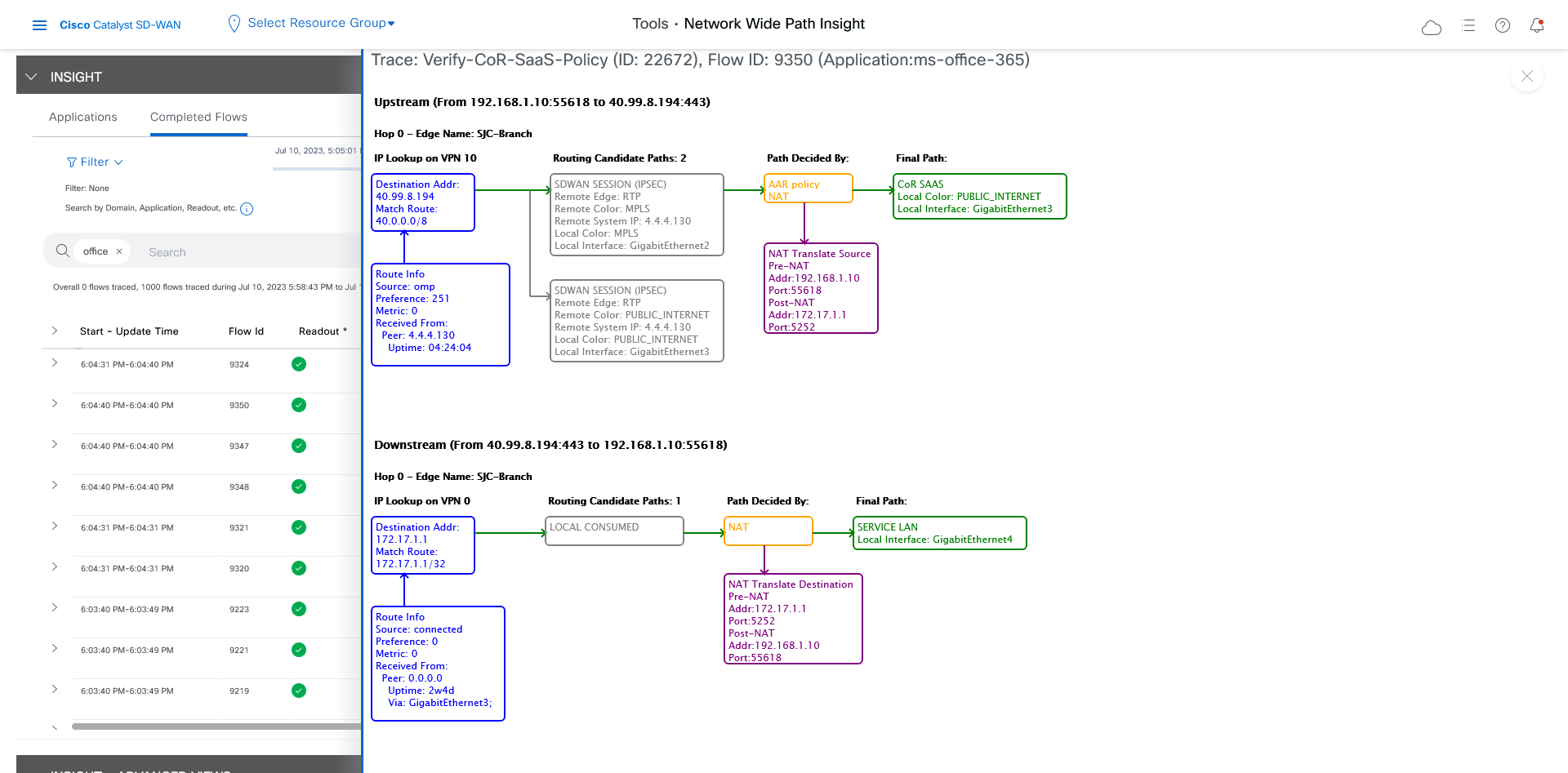Click green readout check for flow 9347
Viewport: 1568px width, 773px height.
tap(299, 446)
